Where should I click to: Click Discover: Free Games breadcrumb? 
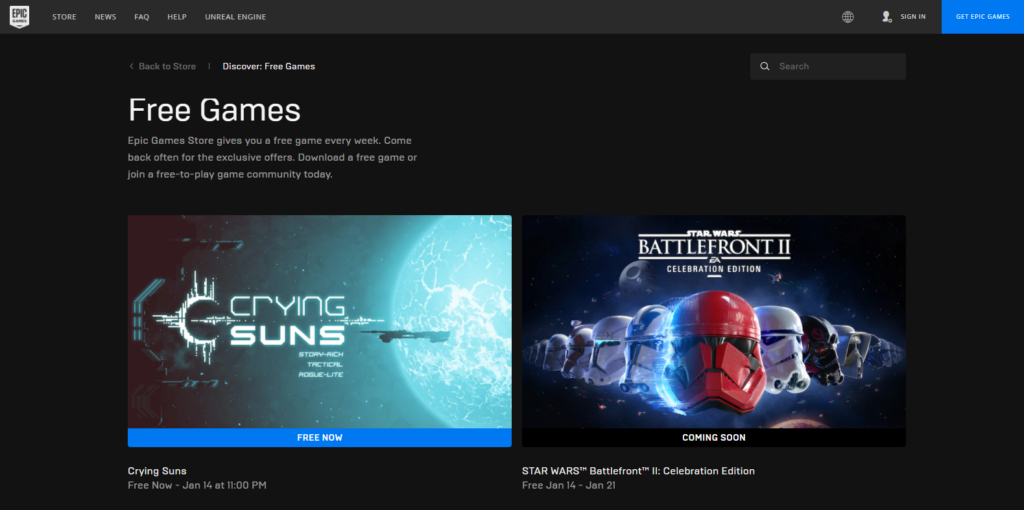268,66
